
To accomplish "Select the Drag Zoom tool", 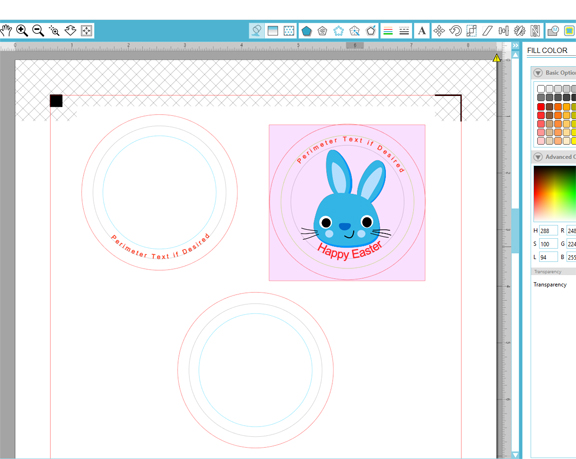I will (70, 30).
